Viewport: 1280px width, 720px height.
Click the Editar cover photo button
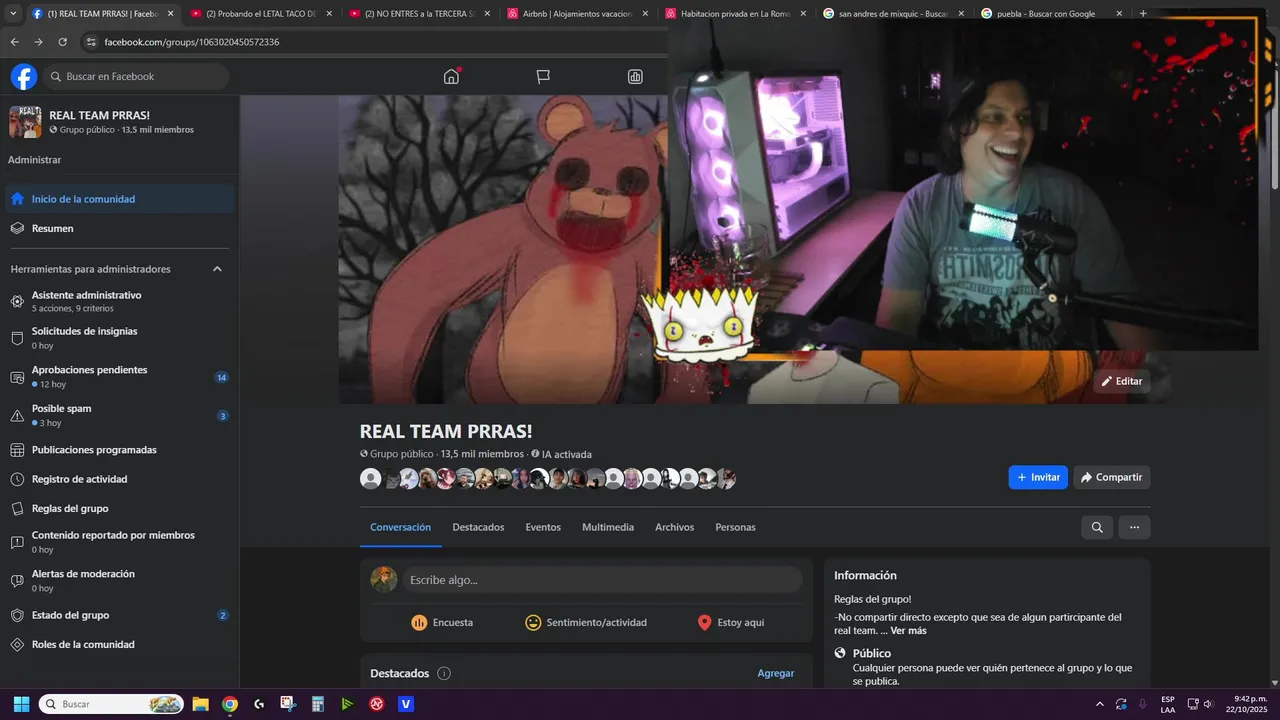coord(1122,381)
